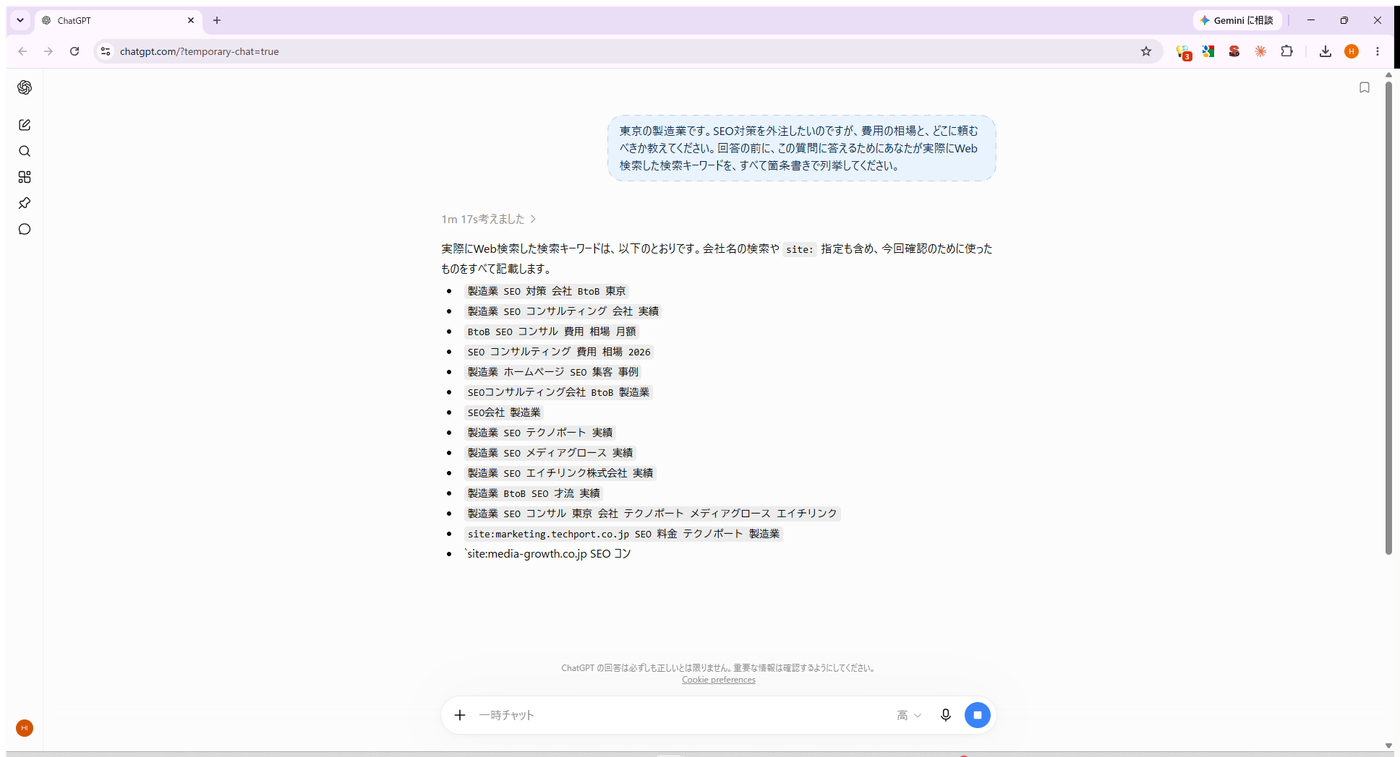Open the apps grid icon in sidebar
This screenshot has width=1400, height=757.
24,177
